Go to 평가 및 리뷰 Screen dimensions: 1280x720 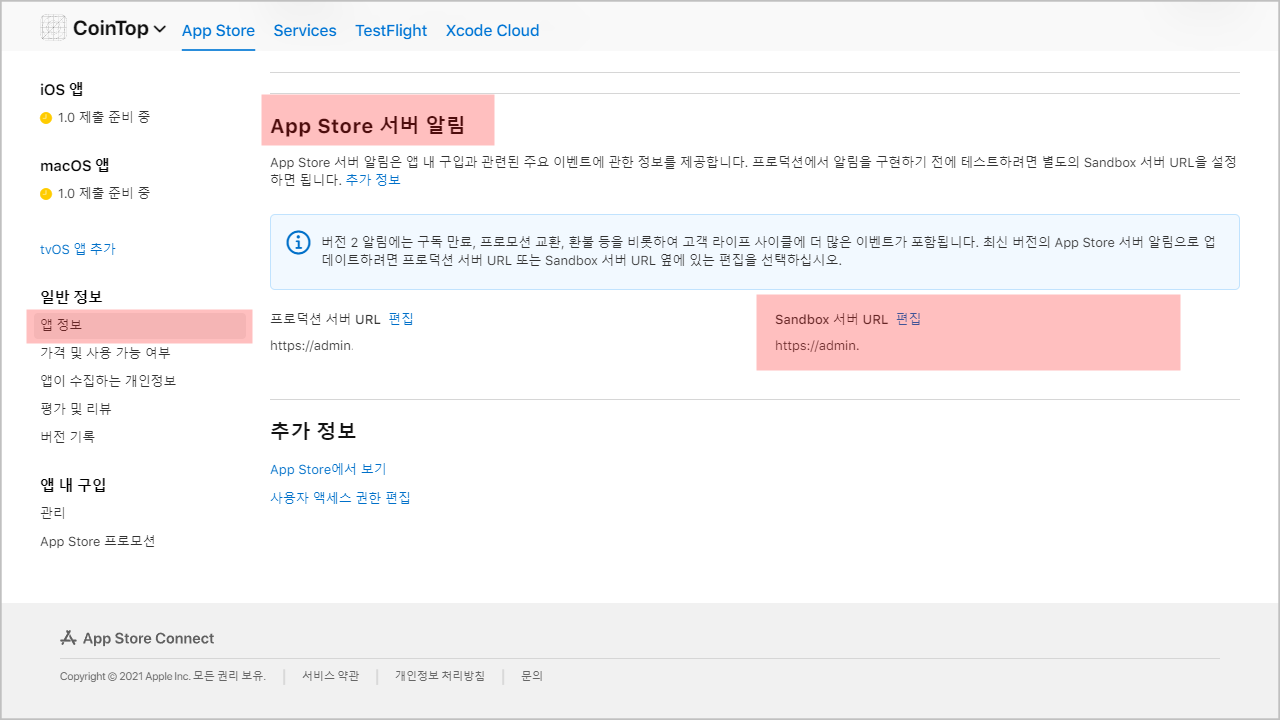76,409
